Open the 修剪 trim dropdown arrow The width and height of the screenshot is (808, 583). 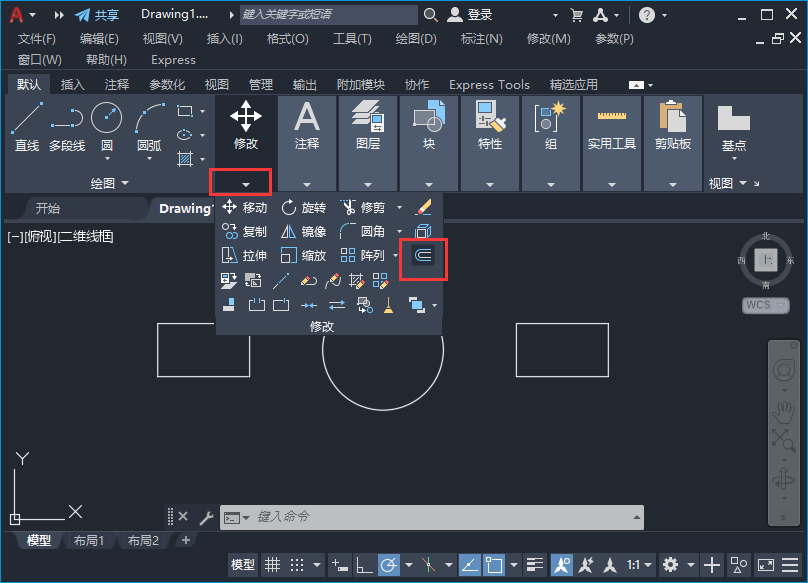pyautogui.click(x=399, y=208)
